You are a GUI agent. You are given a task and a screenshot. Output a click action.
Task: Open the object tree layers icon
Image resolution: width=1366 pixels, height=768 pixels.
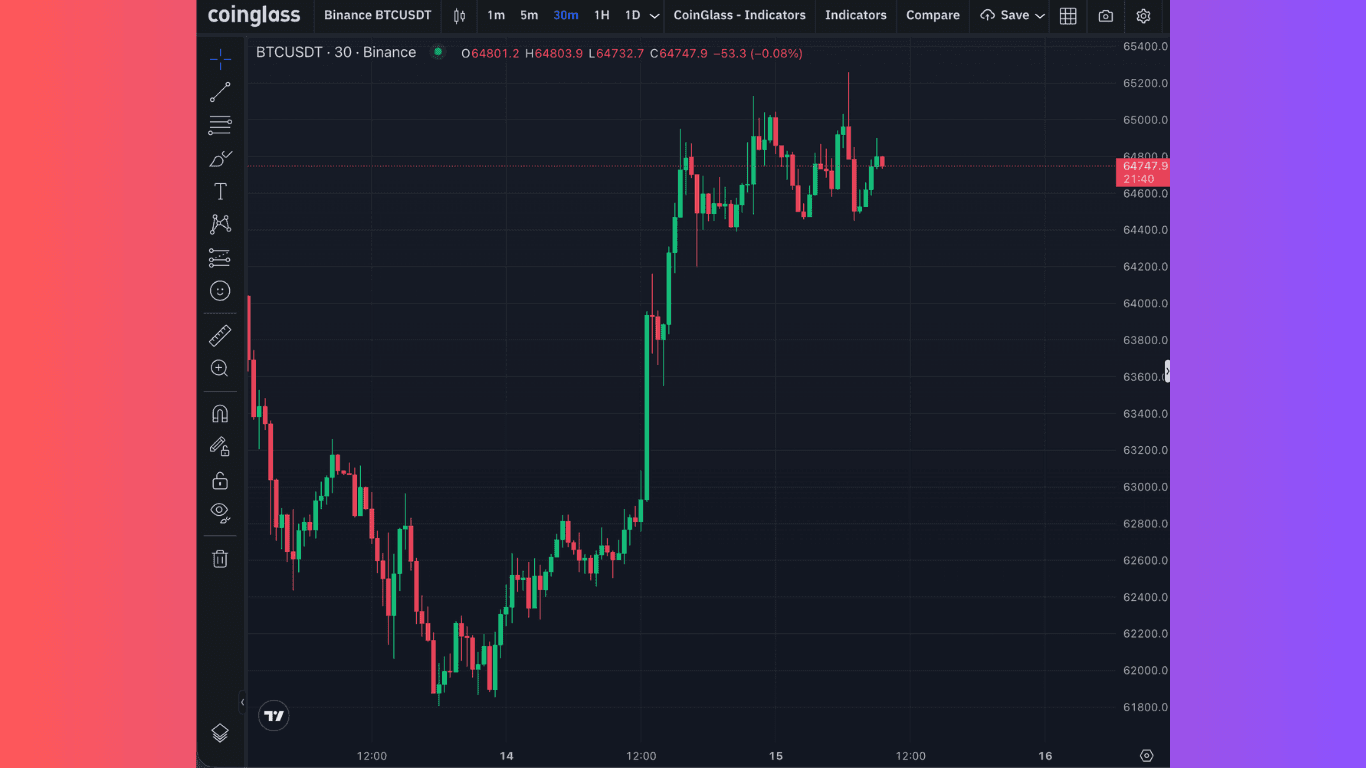point(220,733)
